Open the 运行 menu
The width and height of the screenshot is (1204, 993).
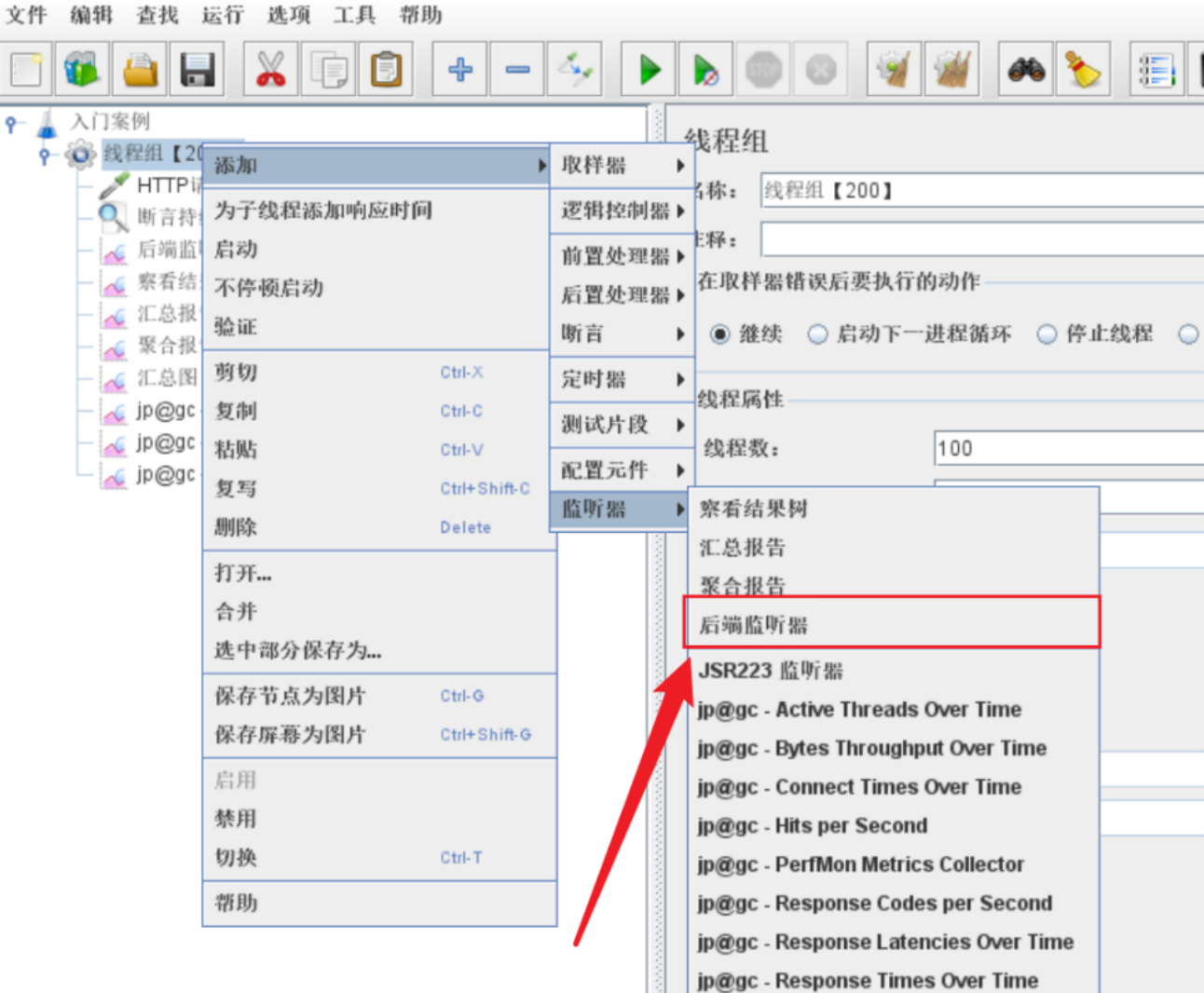click(222, 15)
